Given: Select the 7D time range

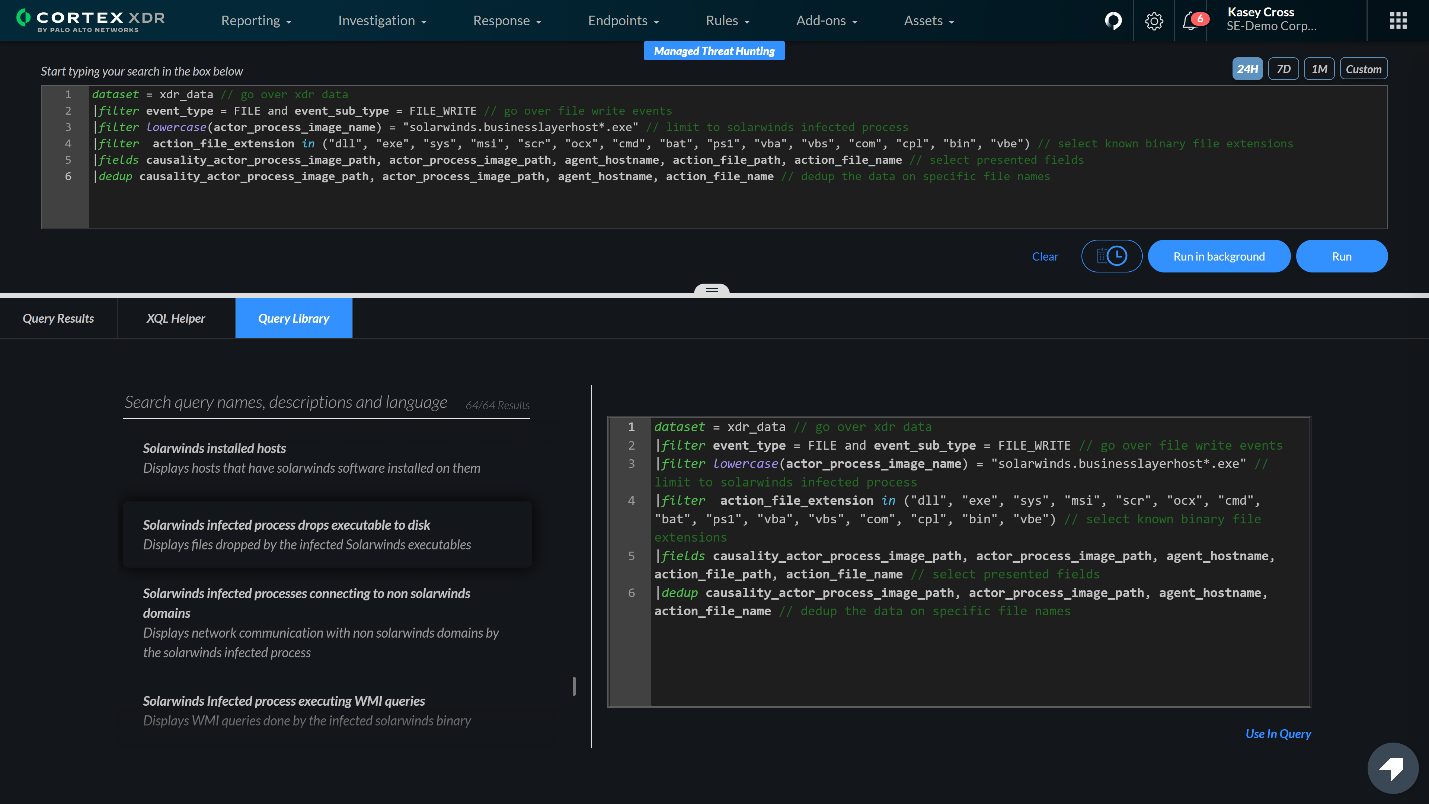Looking at the screenshot, I should (x=1283, y=69).
